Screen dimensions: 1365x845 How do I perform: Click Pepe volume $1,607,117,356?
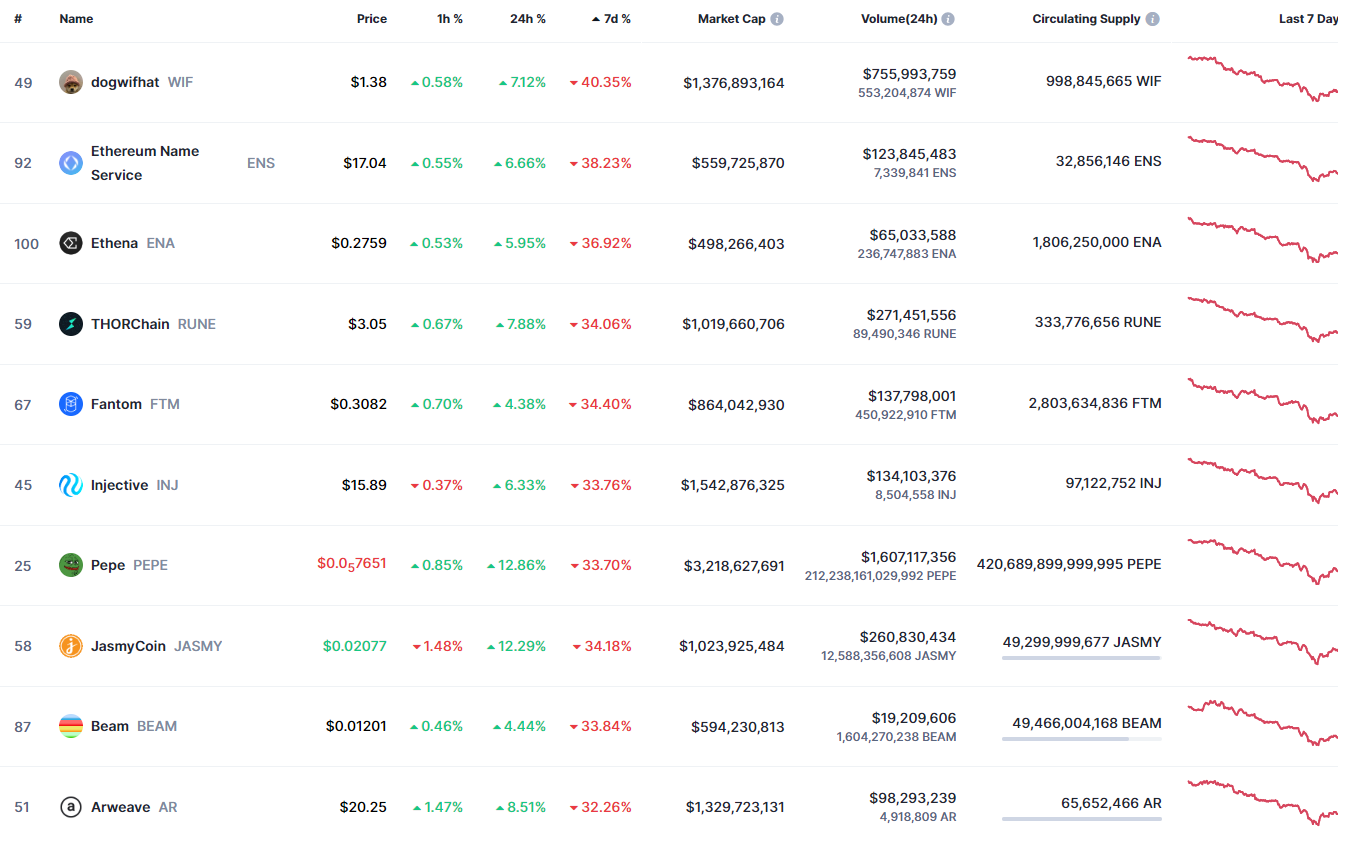pos(908,557)
